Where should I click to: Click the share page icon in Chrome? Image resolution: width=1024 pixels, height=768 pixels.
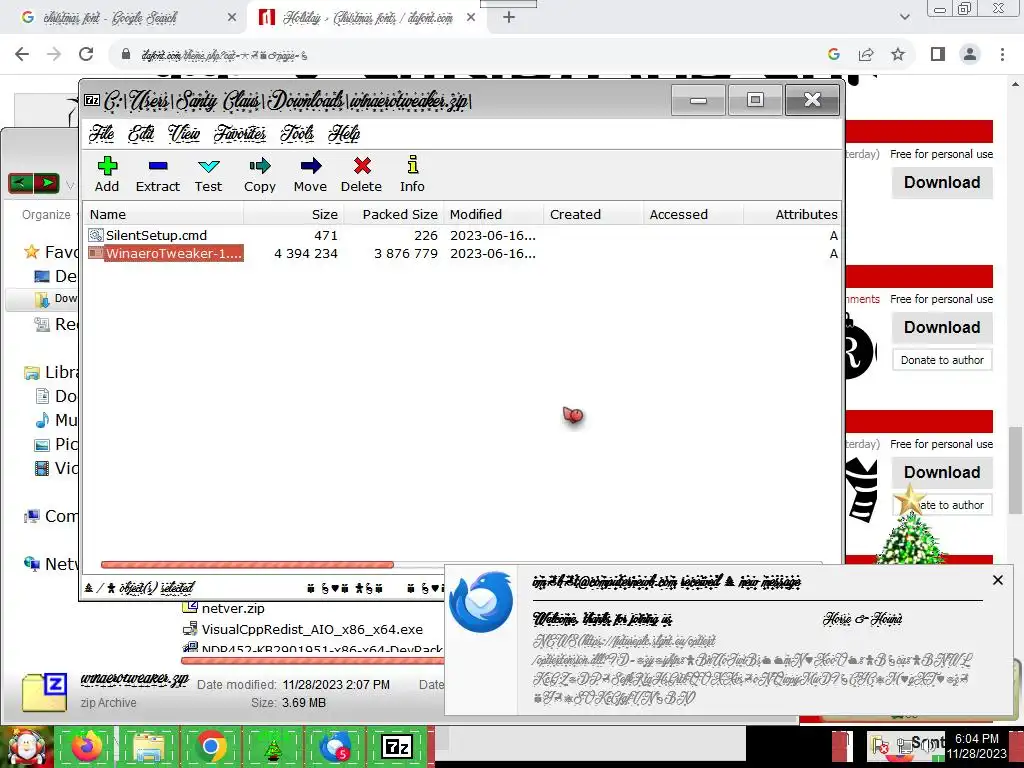866,54
